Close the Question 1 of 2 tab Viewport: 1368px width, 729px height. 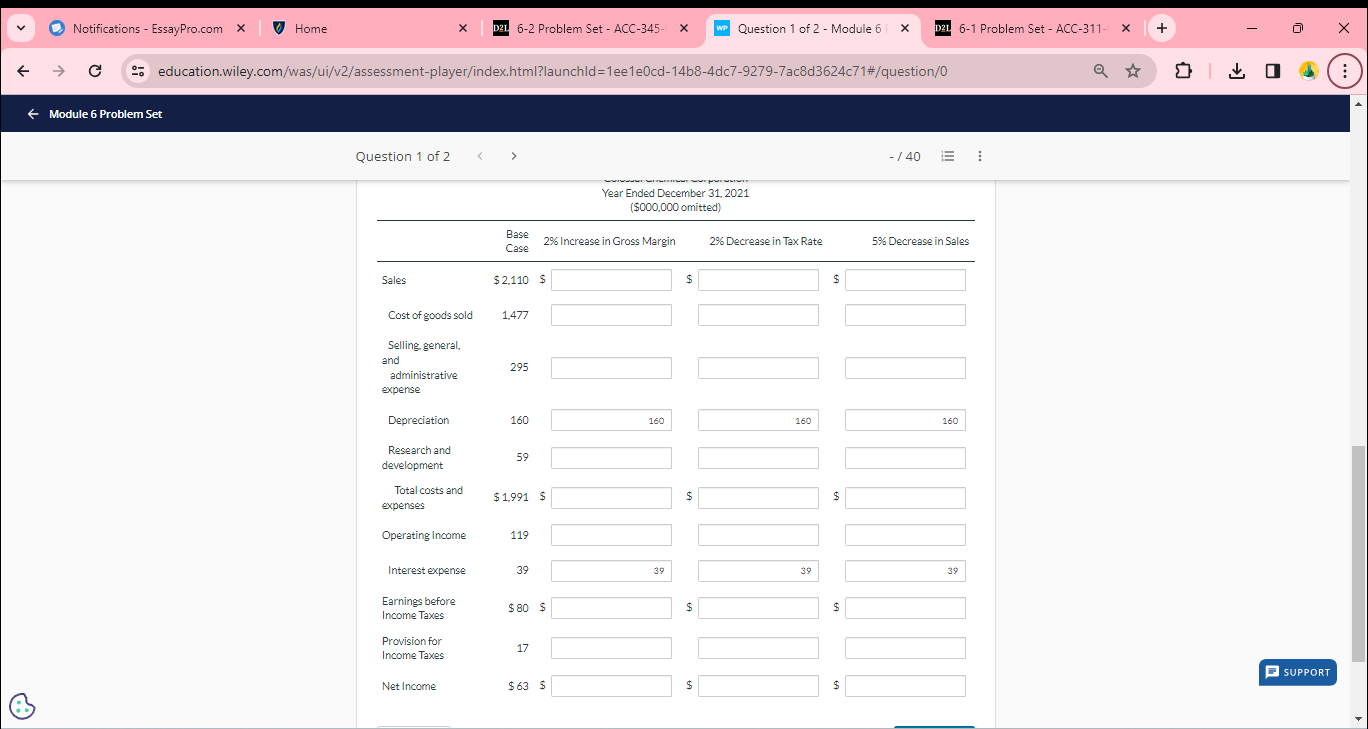[904, 28]
